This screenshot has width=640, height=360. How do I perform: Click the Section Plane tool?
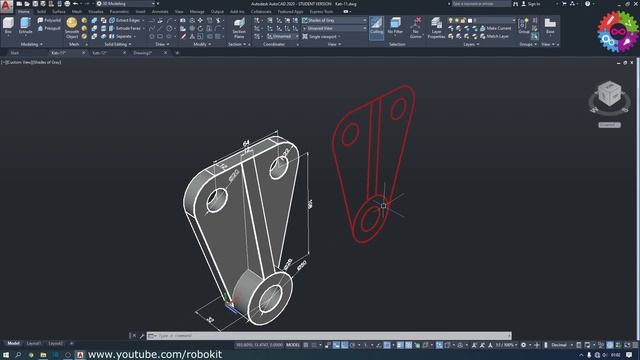pos(239,28)
